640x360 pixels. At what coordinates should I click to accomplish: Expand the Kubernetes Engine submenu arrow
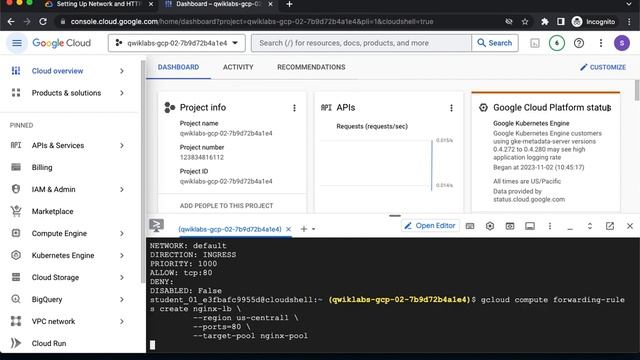pos(122,256)
